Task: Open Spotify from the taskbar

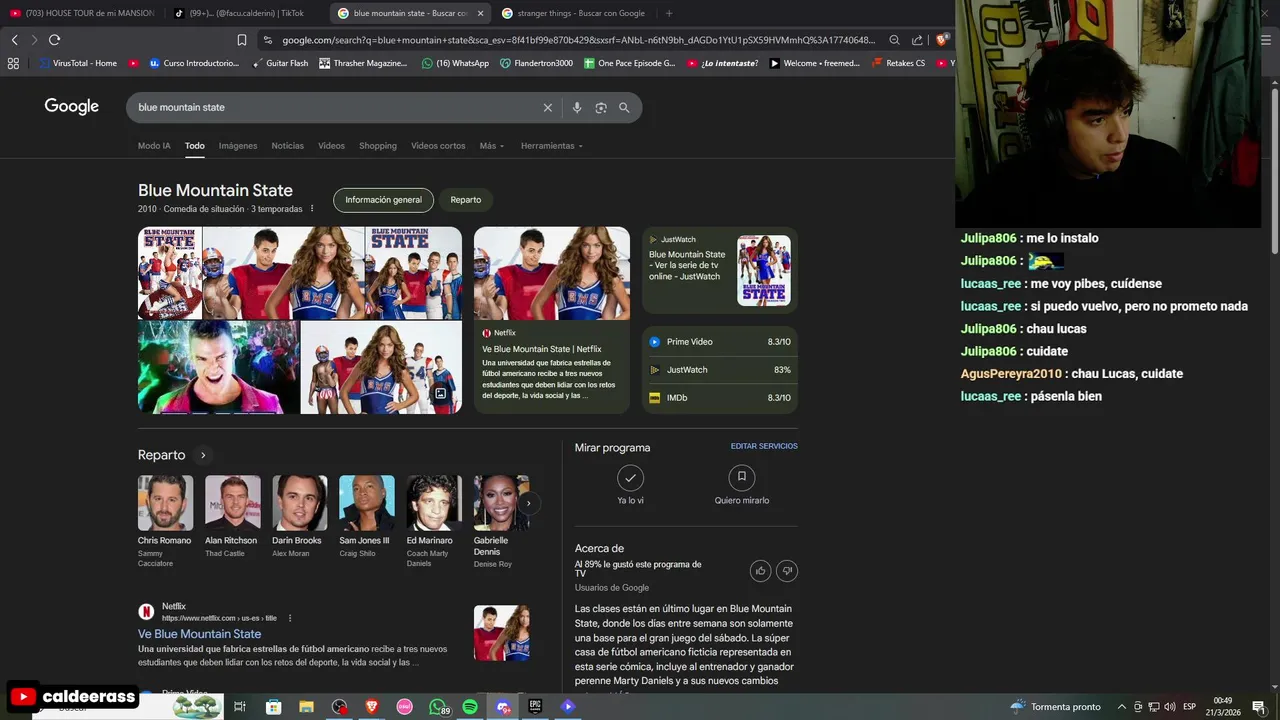Action: coord(470,707)
